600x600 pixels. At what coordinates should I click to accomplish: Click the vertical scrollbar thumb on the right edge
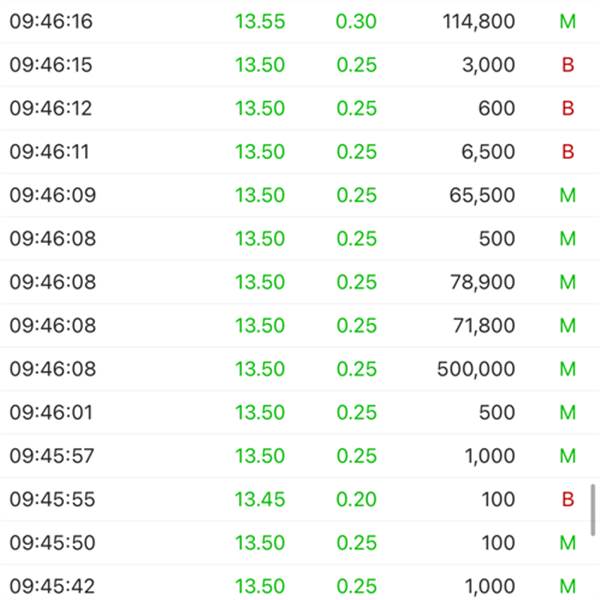tap(593, 509)
